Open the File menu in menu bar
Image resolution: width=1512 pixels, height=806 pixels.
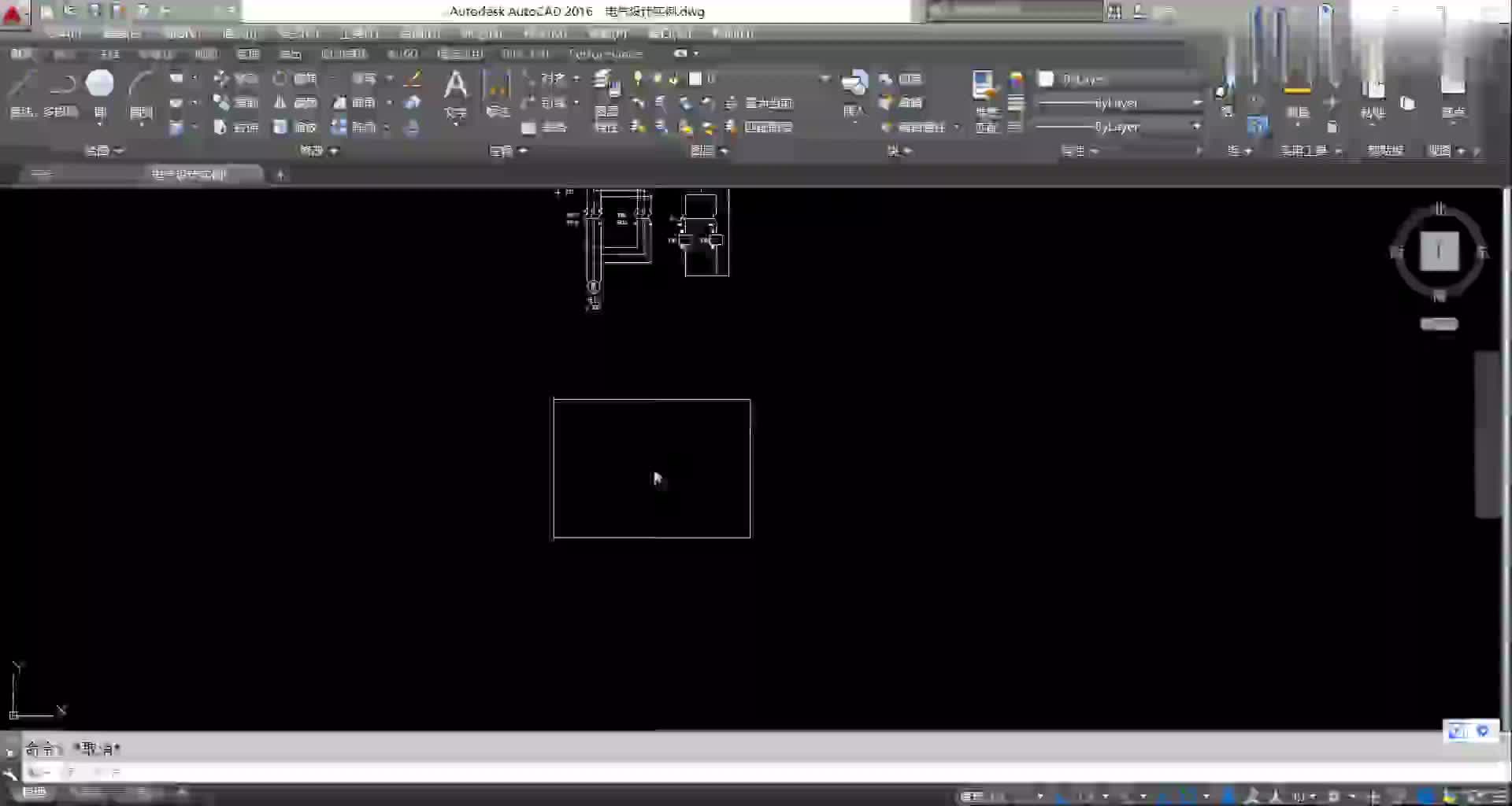tap(65, 33)
